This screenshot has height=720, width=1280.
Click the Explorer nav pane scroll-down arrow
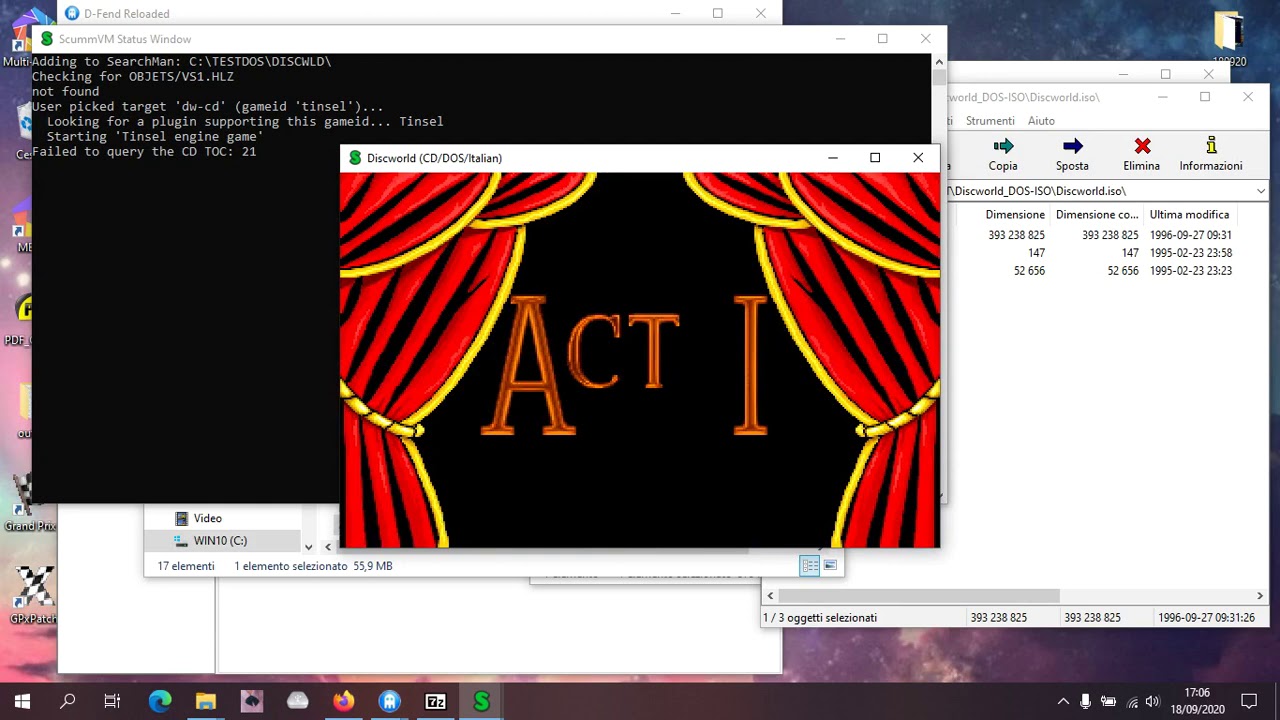click(x=308, y=547)
